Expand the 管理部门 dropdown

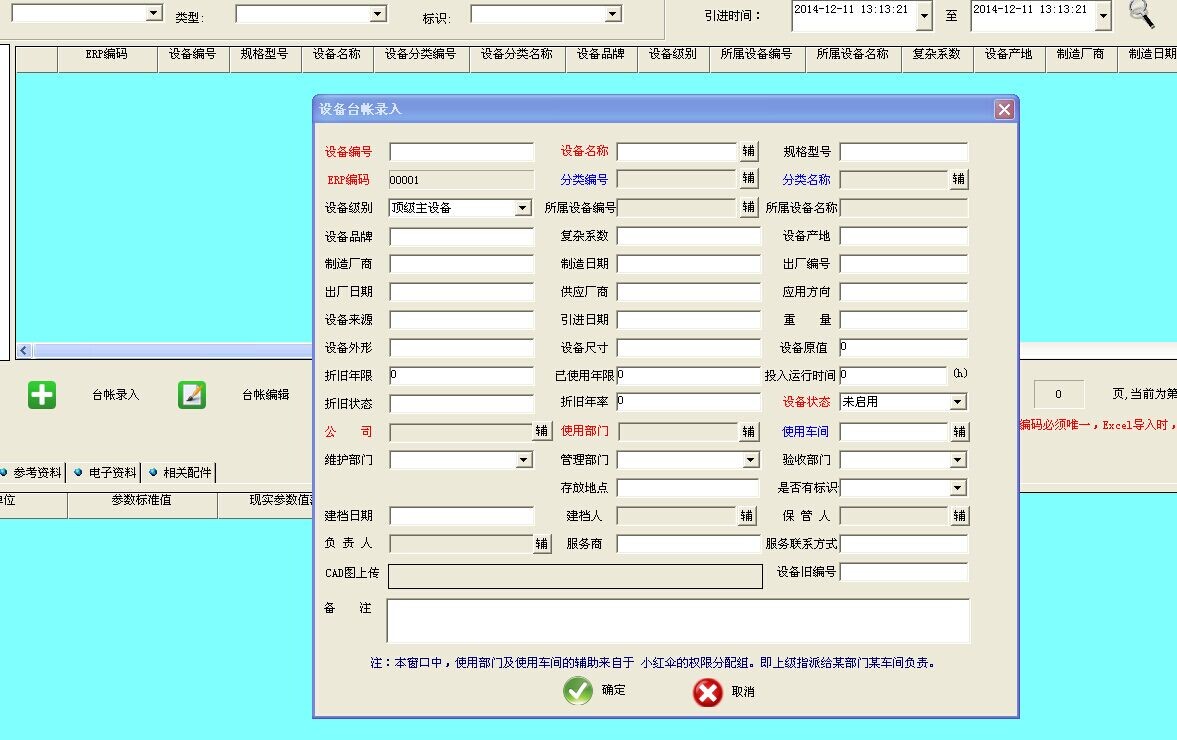point(751,459)
